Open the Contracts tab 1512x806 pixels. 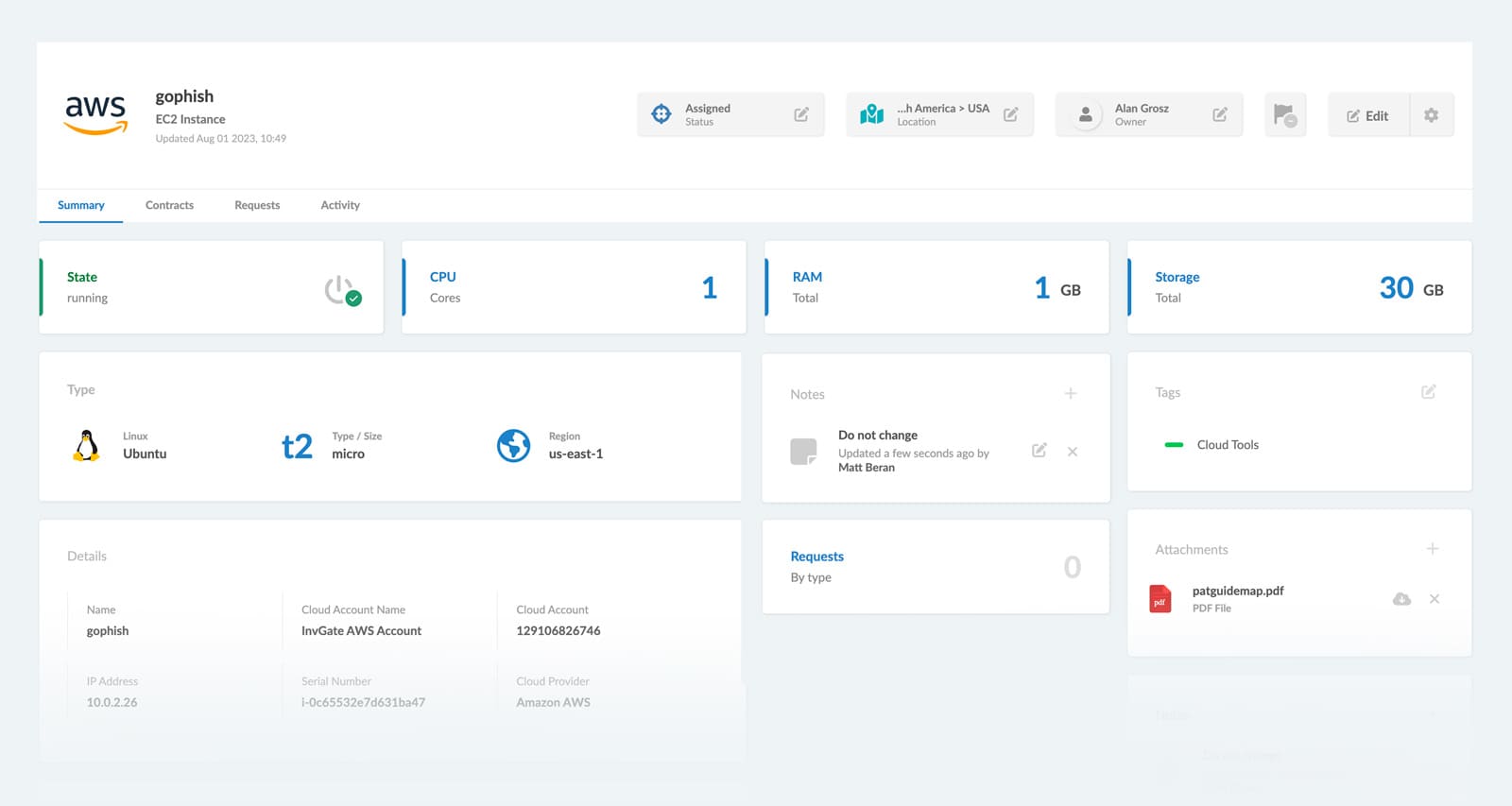(x=169, y=205)
